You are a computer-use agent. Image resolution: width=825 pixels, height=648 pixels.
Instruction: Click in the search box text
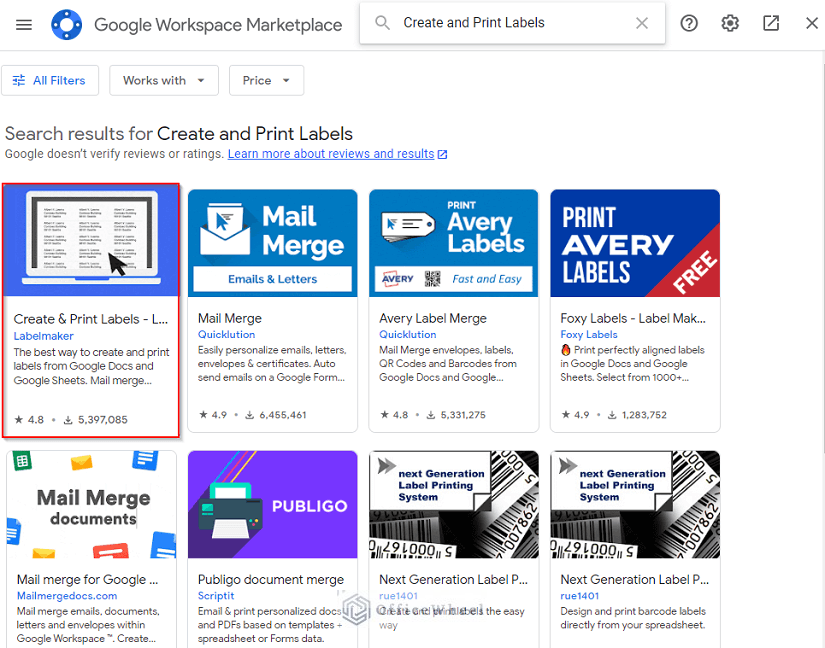pos(474,23)
